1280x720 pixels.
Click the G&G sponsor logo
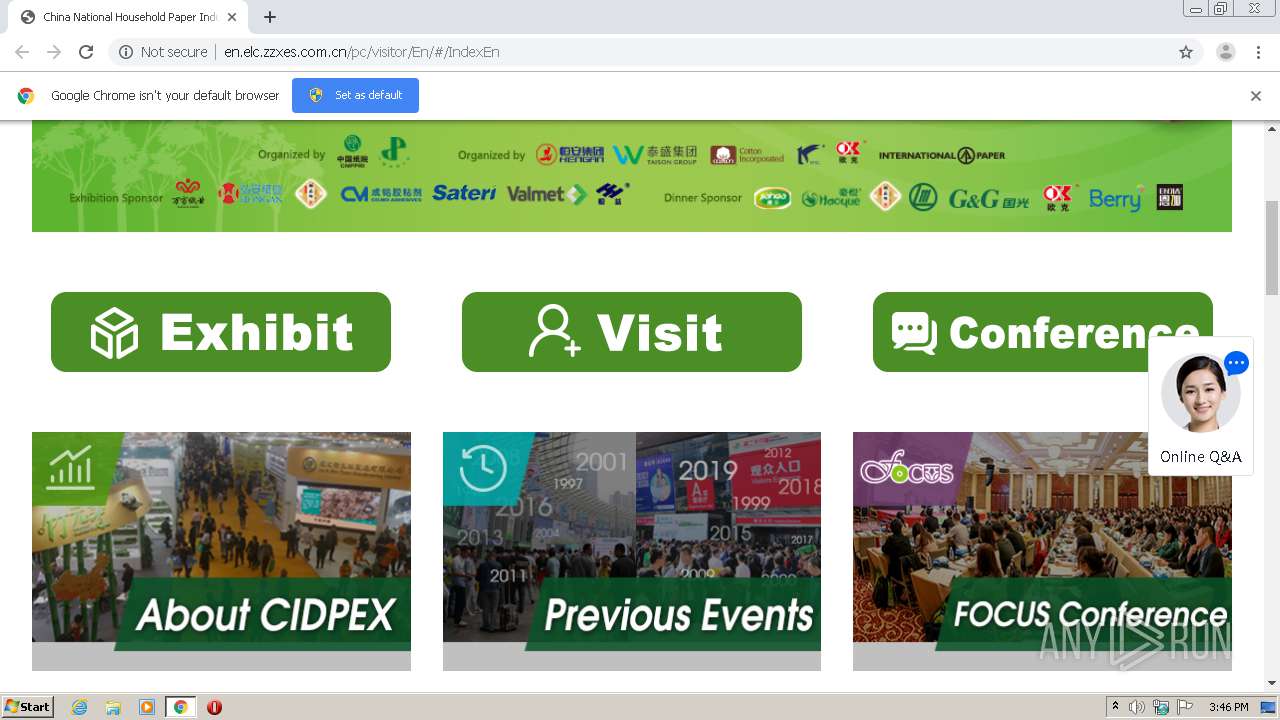989,199
